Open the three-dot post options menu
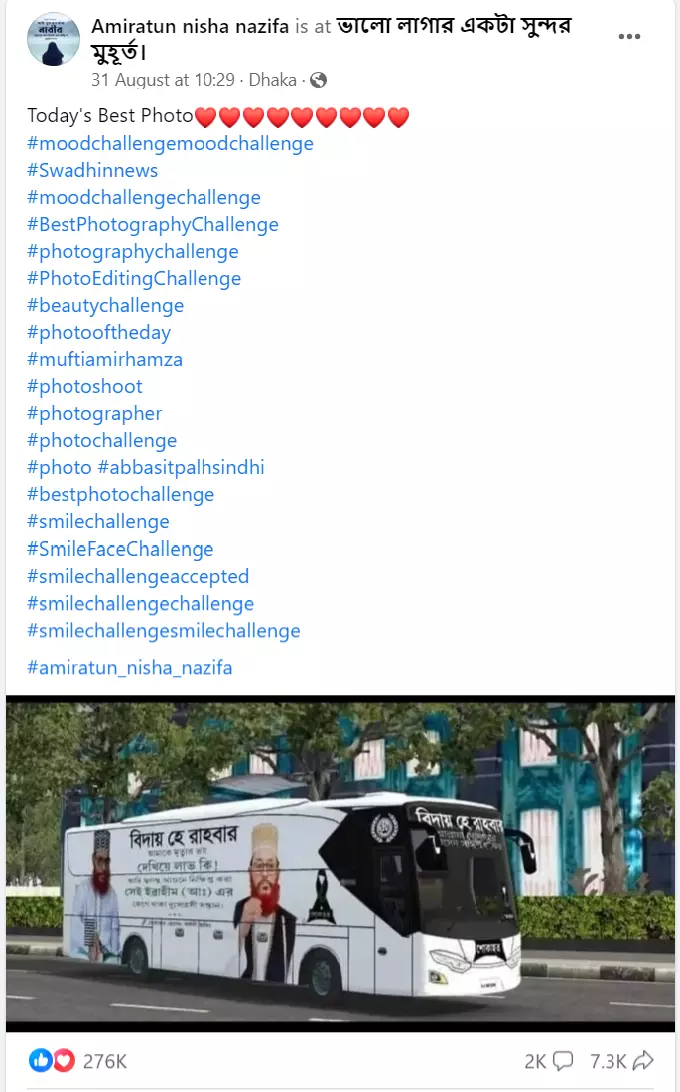Image resolution: width=680 pixels, height=1092 pixels. [x=629, y=36]
